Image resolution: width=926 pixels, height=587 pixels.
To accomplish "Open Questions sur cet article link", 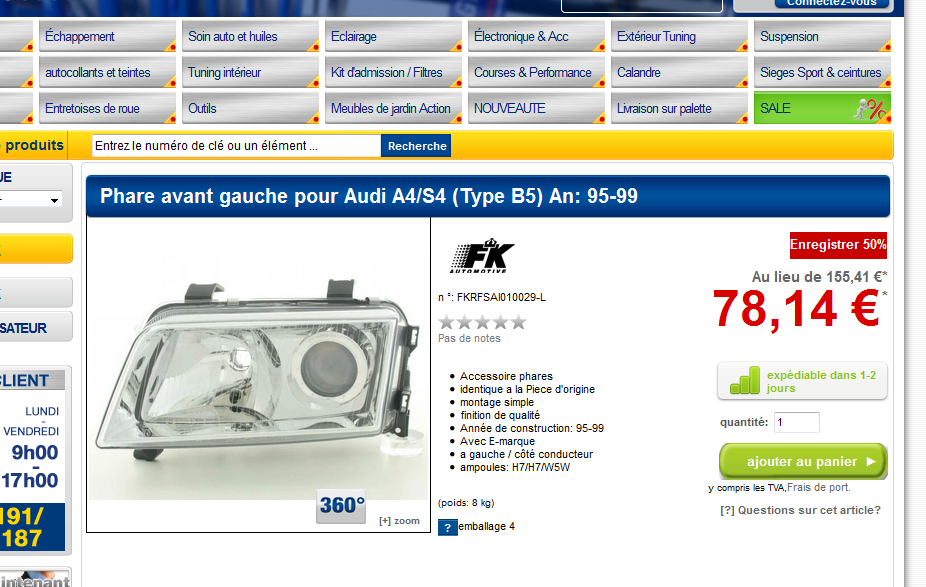I will coord(800,510).
